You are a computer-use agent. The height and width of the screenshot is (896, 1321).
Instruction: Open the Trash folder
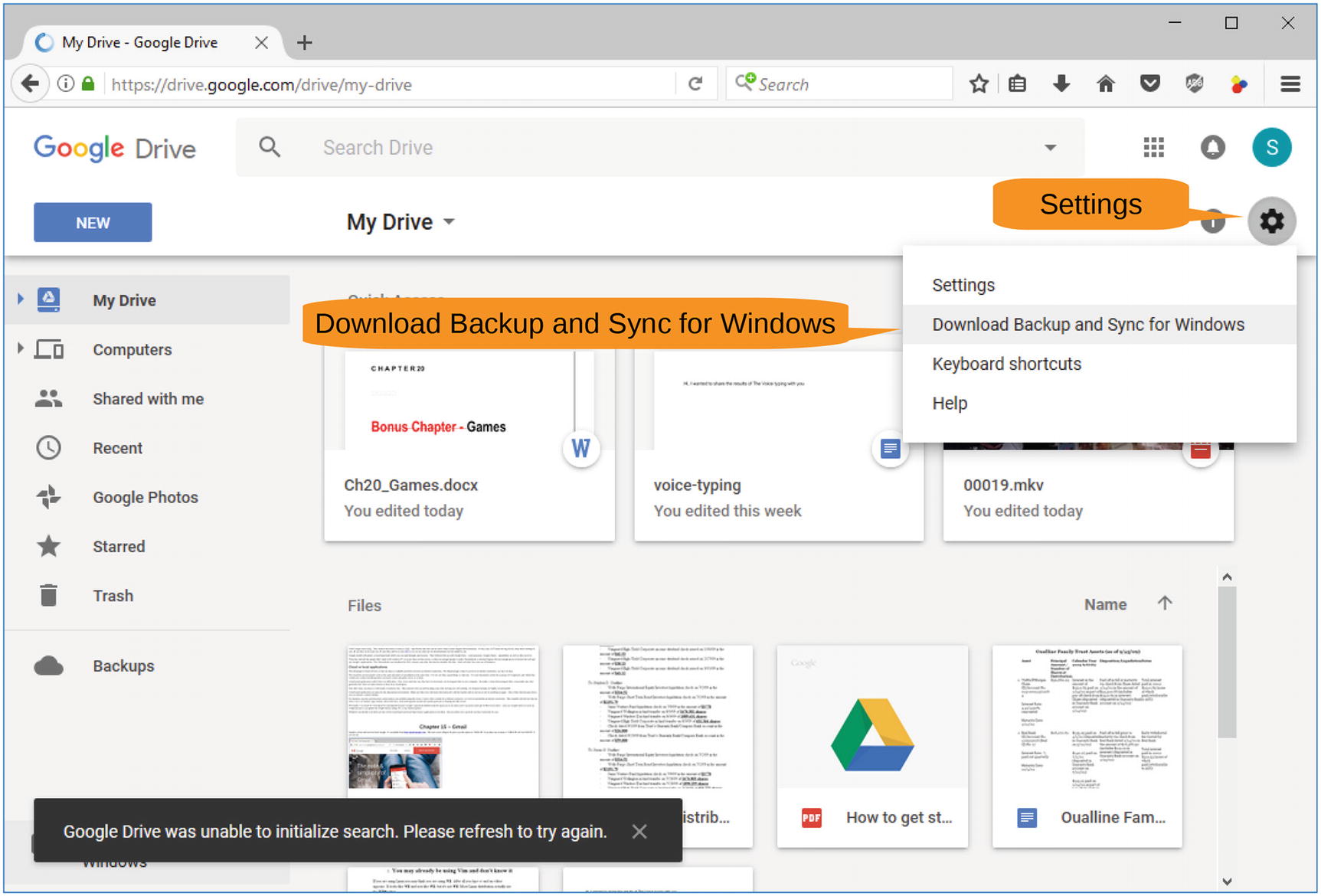tap(147, 595)
